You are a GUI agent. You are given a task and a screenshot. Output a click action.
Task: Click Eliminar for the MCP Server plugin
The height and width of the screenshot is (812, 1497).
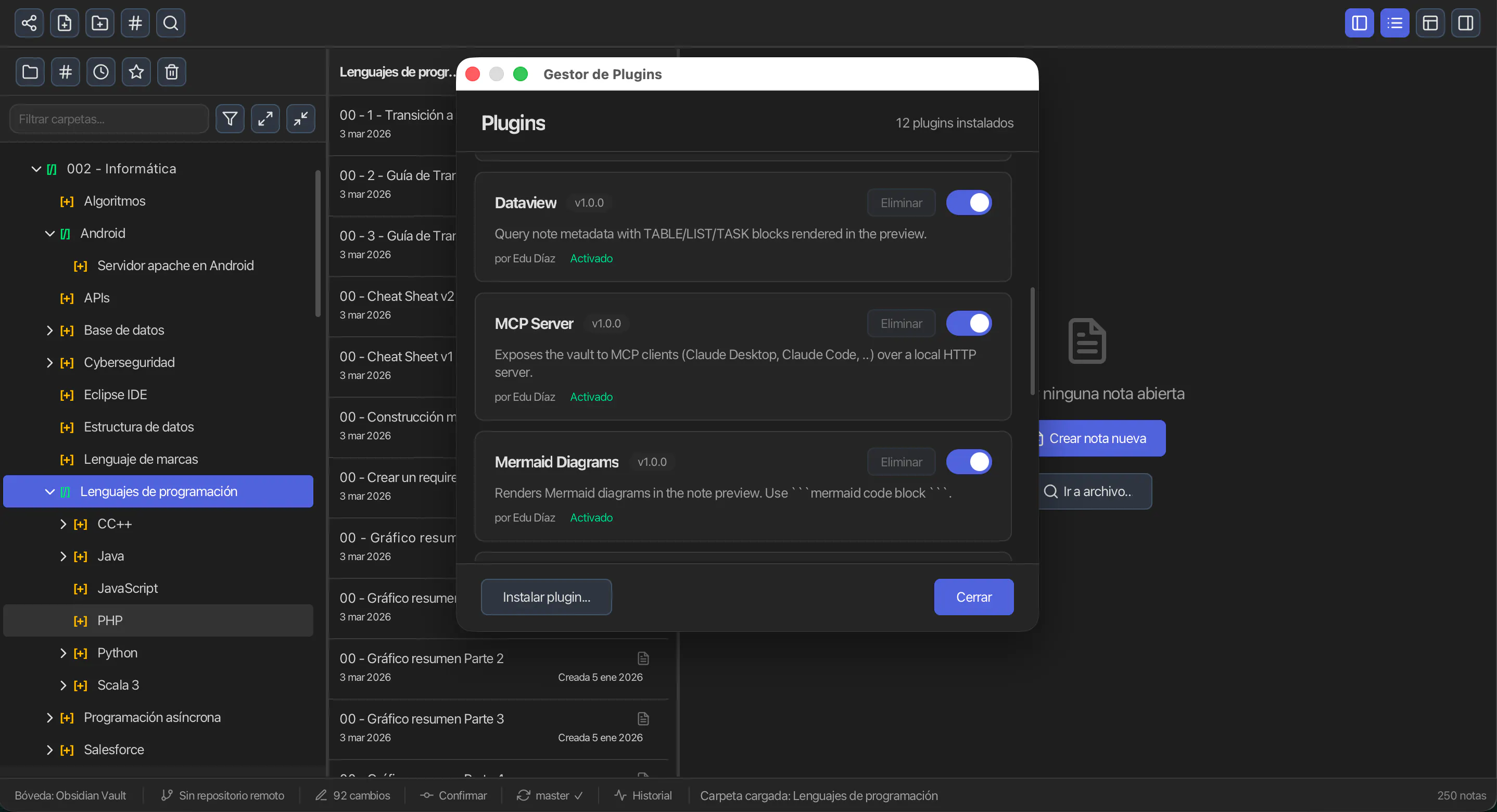[902, 324]
